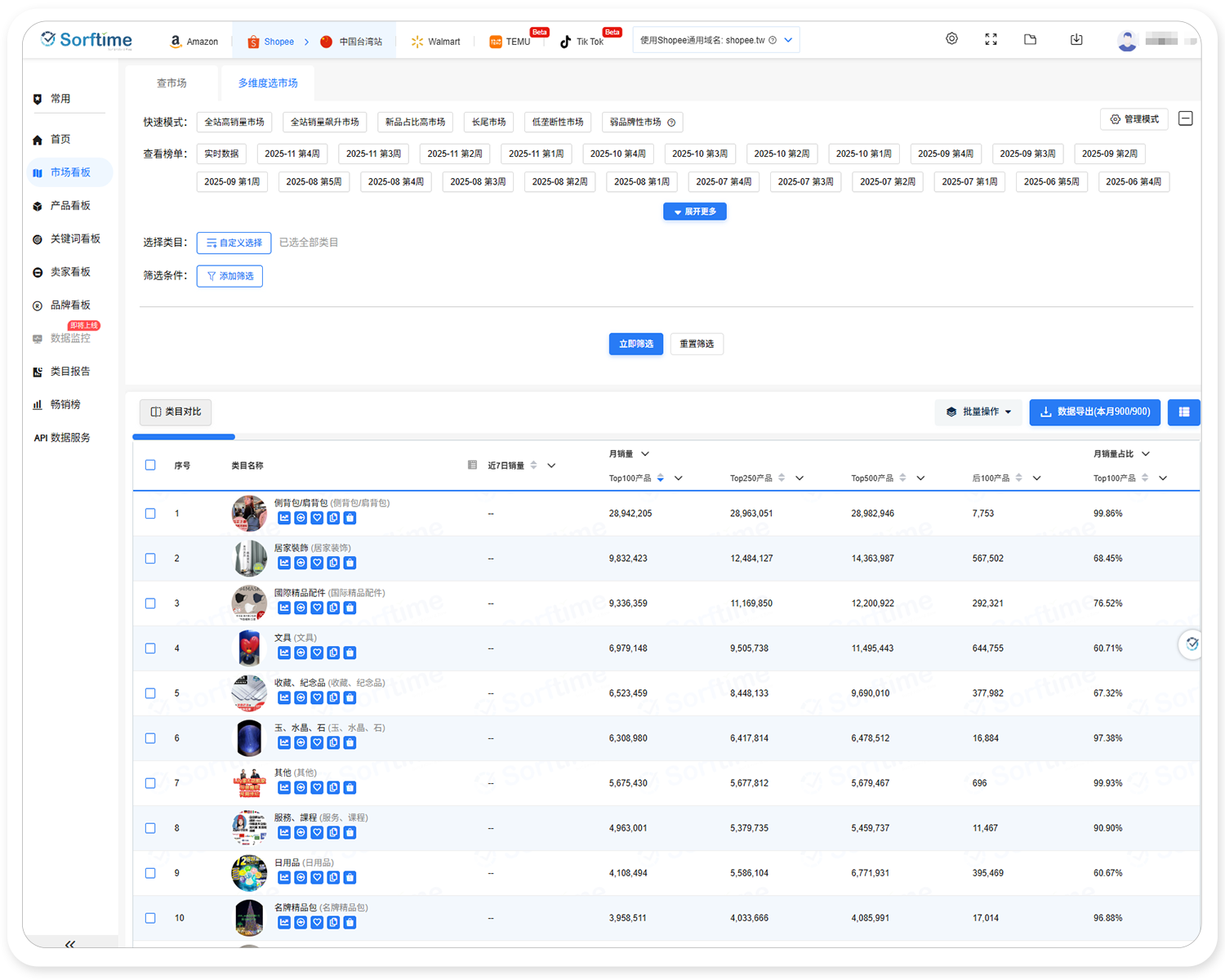
Task: Open the 批量操作 dropdown
Action: pos(978,412)
